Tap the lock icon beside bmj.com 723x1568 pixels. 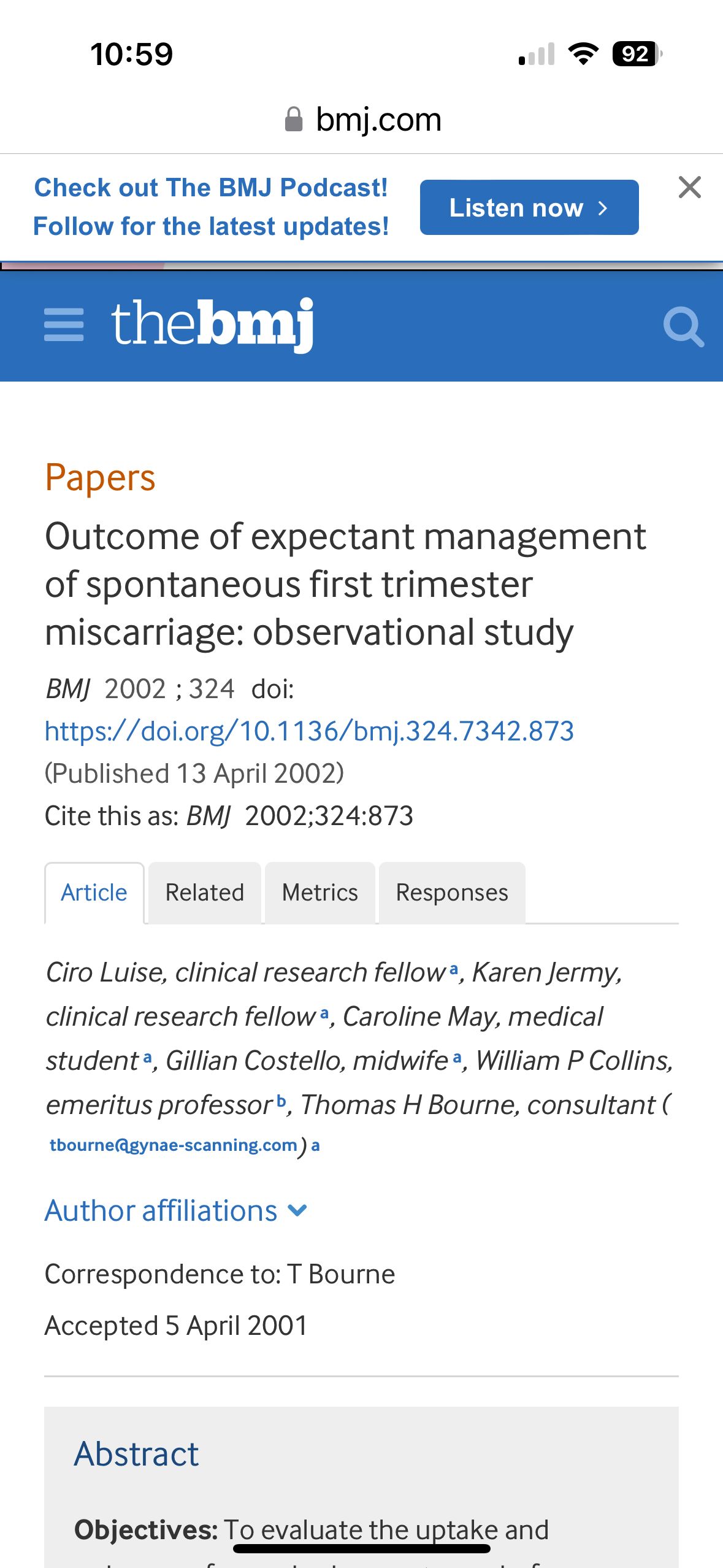tap(294, 120)
